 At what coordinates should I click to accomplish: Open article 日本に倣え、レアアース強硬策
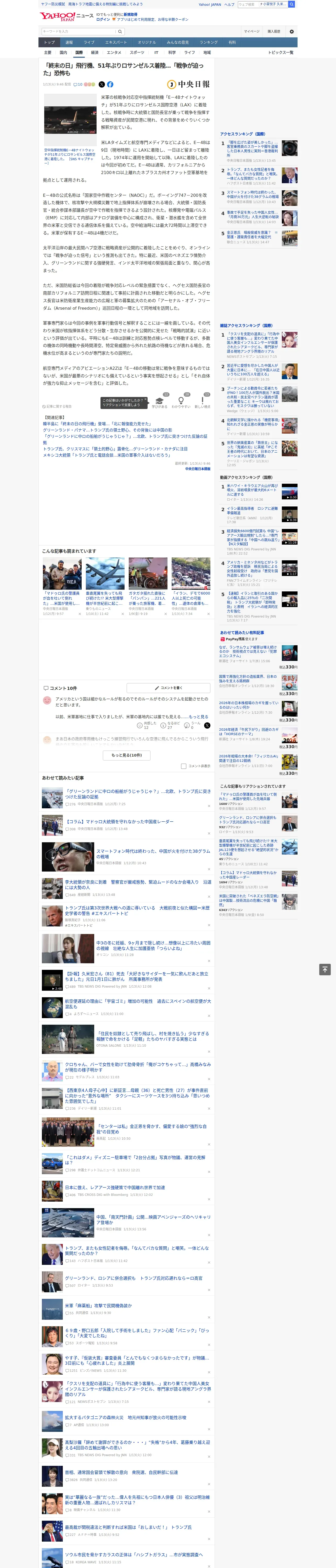coord(115,1187)
